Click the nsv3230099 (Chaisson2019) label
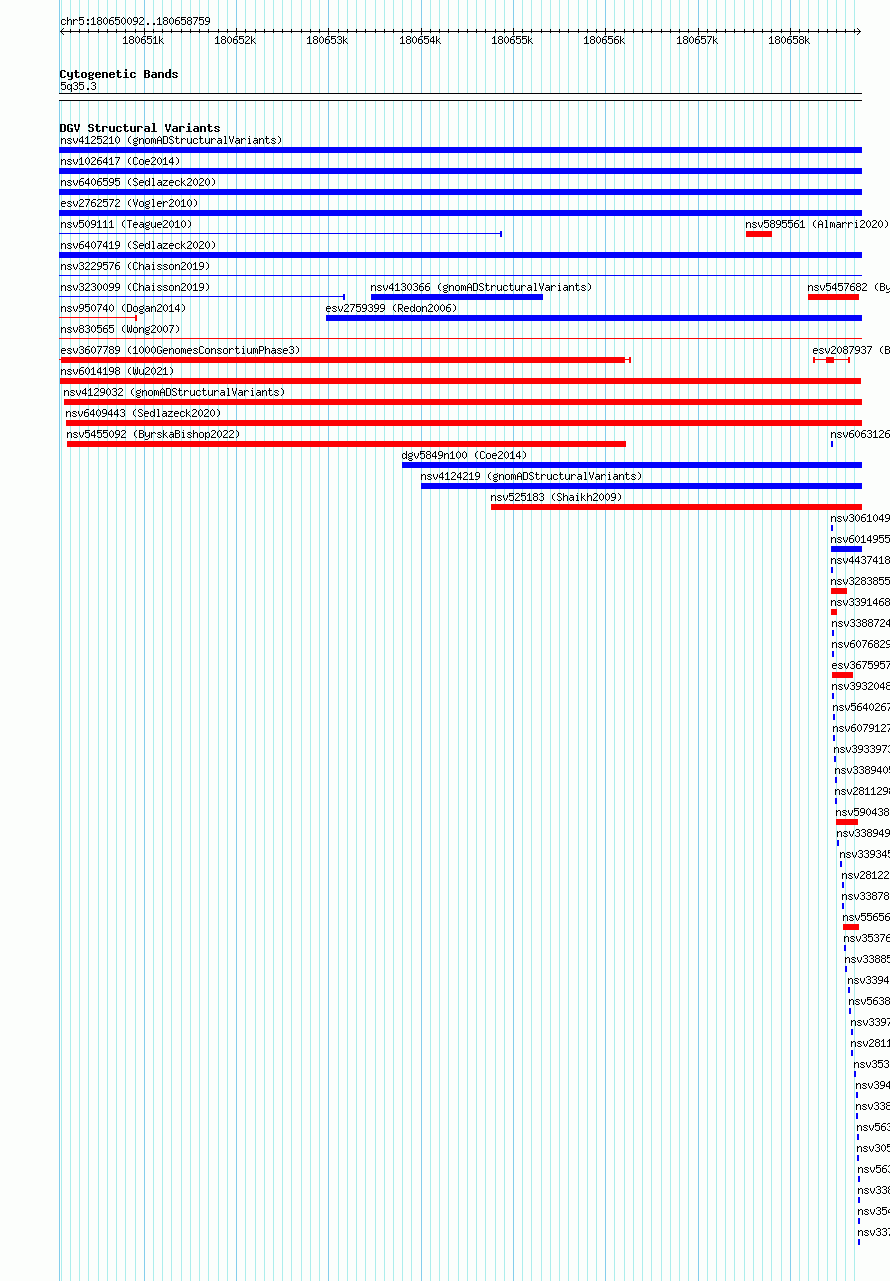This screenshot has width=890, height=1281. coord(135,287)
